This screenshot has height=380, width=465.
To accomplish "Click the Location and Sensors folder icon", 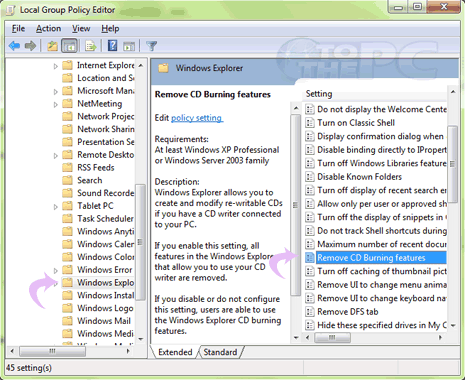I will pos(67,78).
